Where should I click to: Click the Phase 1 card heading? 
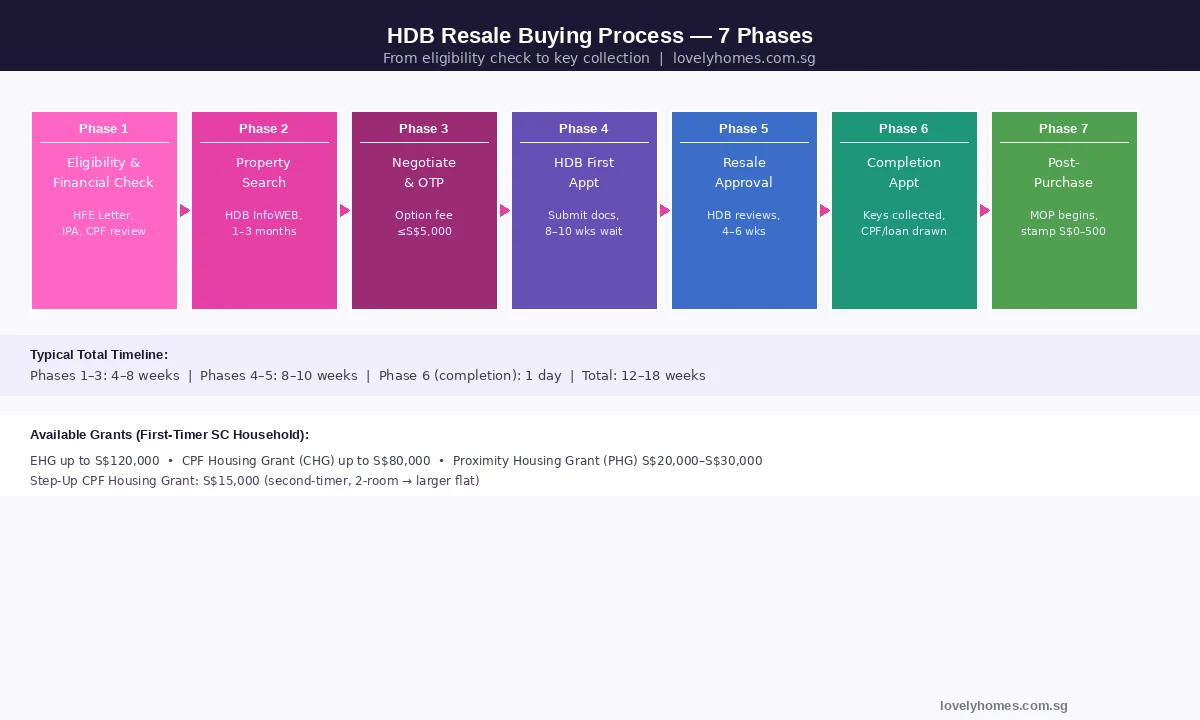click(x=104, y=128)
